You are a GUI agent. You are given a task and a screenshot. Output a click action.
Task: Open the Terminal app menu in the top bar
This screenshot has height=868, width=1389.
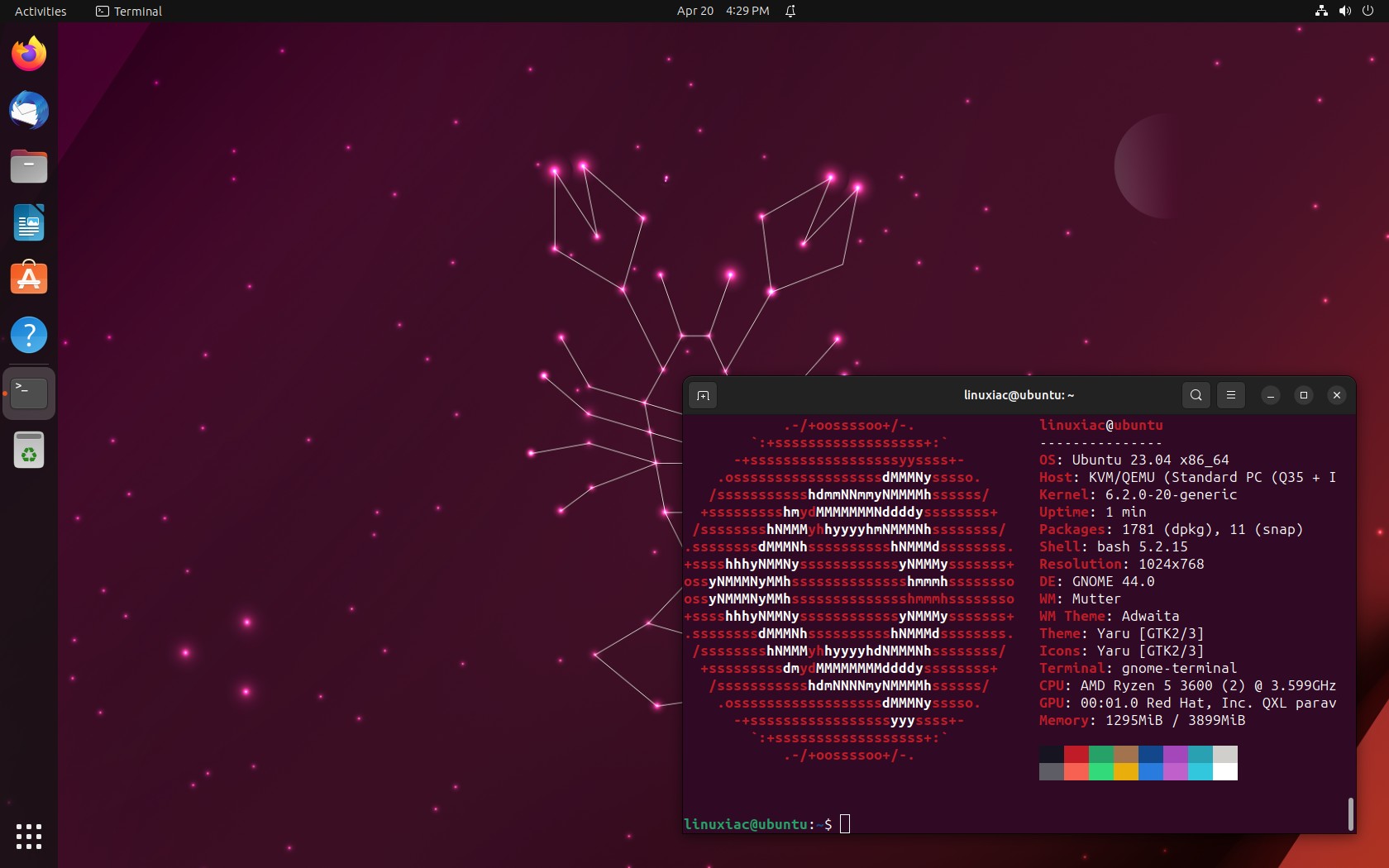pos(129,11)
